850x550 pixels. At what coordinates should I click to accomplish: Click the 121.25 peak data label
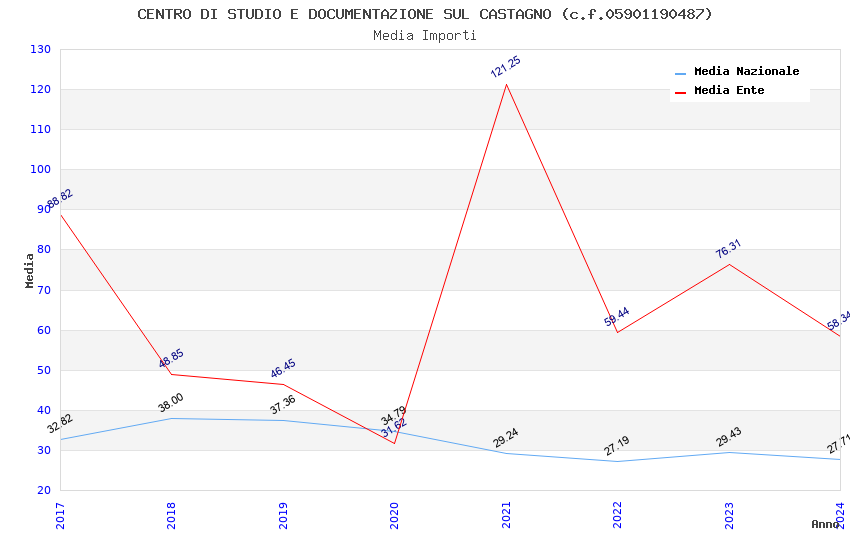(505, 67)
